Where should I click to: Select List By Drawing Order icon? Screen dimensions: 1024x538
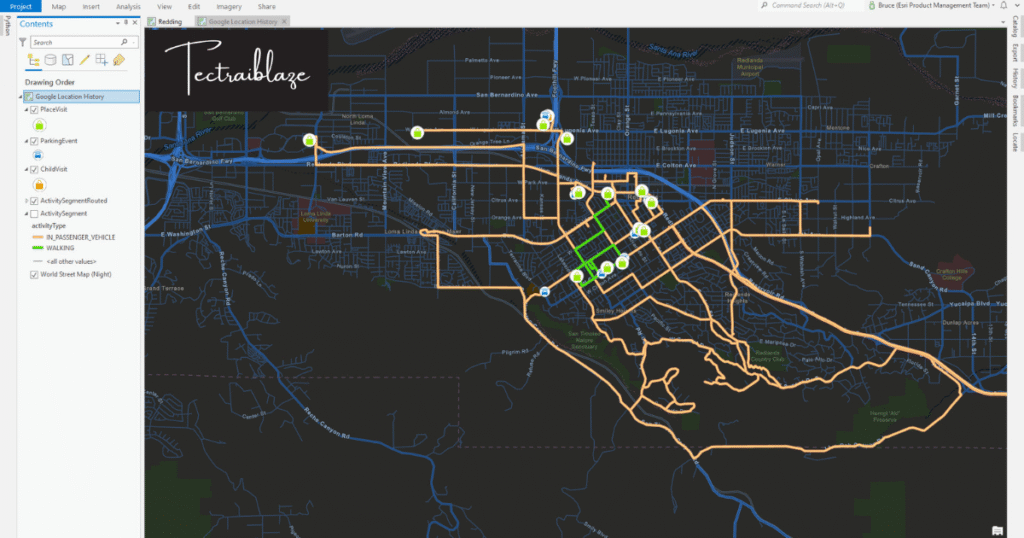[x=33, y=60]
